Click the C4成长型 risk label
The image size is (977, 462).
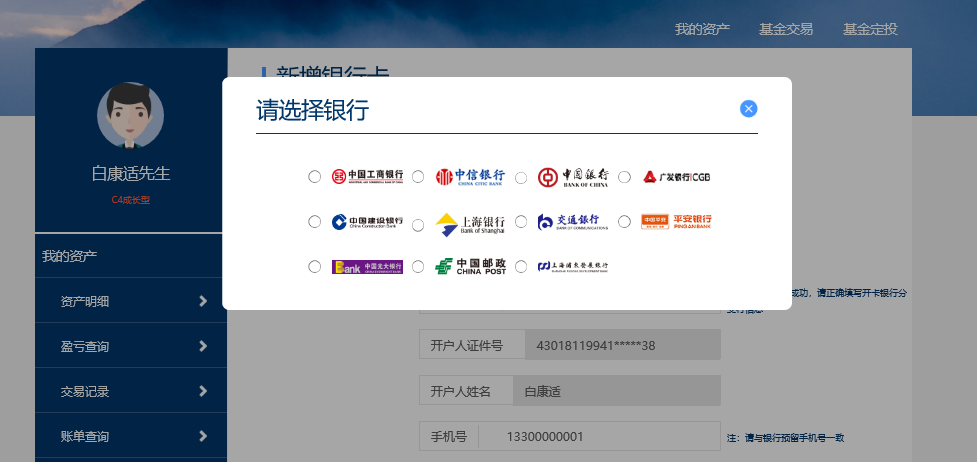(131, 200)
